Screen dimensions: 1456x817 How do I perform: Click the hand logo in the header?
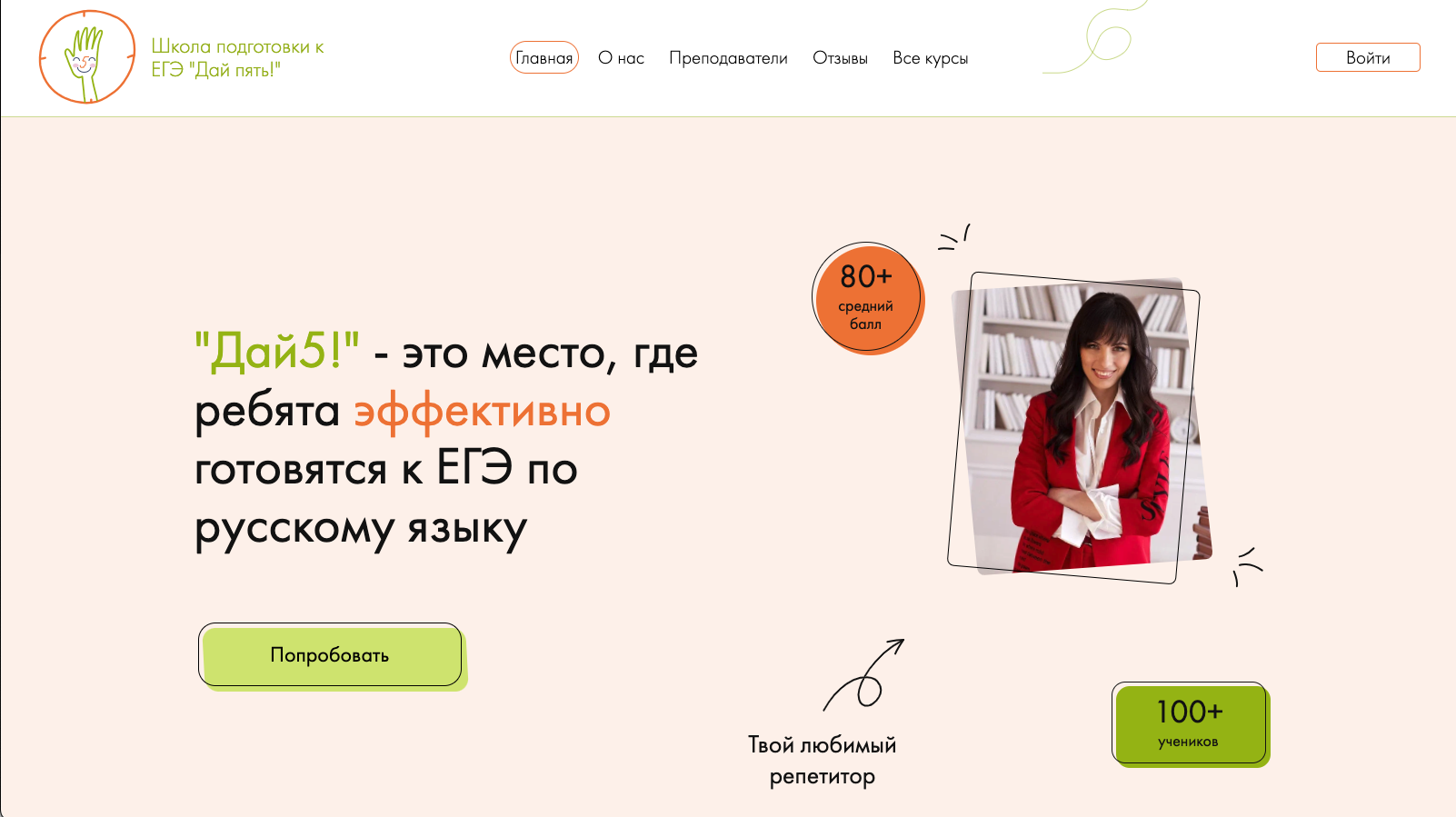click(87, 57)
